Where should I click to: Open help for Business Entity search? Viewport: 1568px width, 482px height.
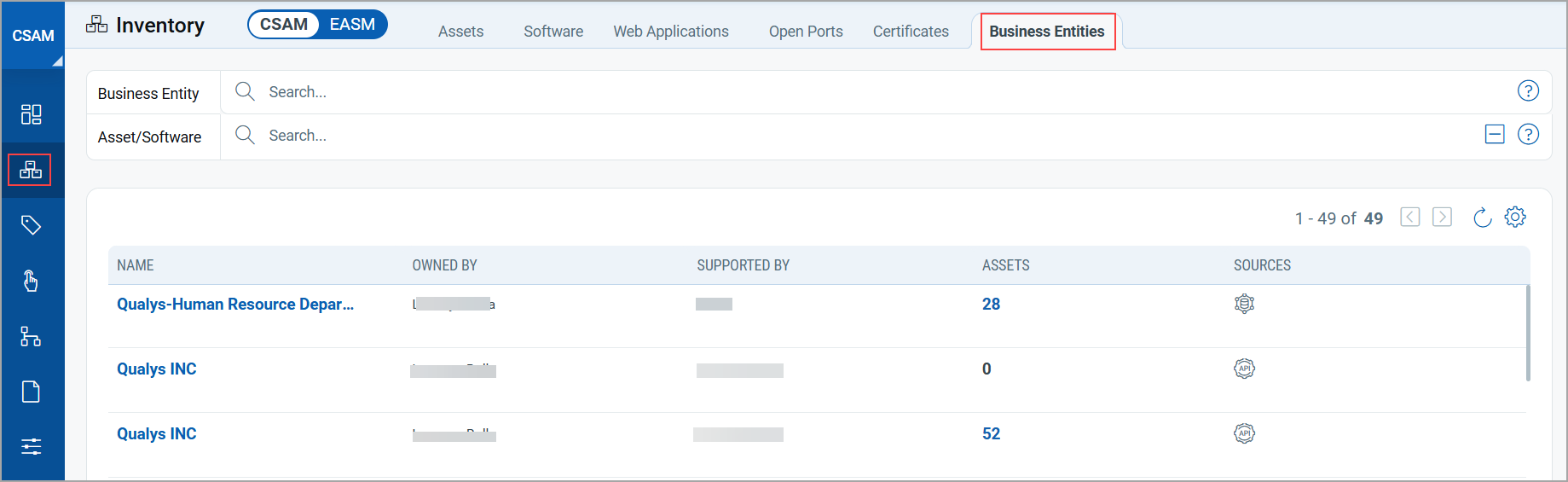tap(1528, 90)
